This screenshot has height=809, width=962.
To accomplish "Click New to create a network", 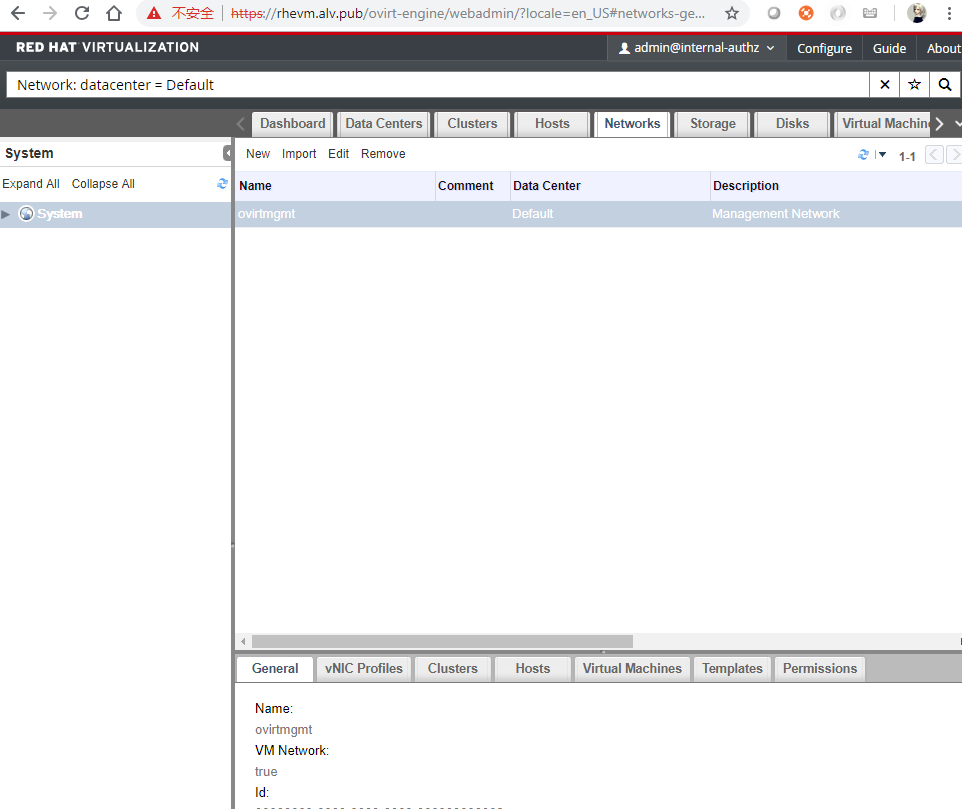I will click(x=258, y=154).
